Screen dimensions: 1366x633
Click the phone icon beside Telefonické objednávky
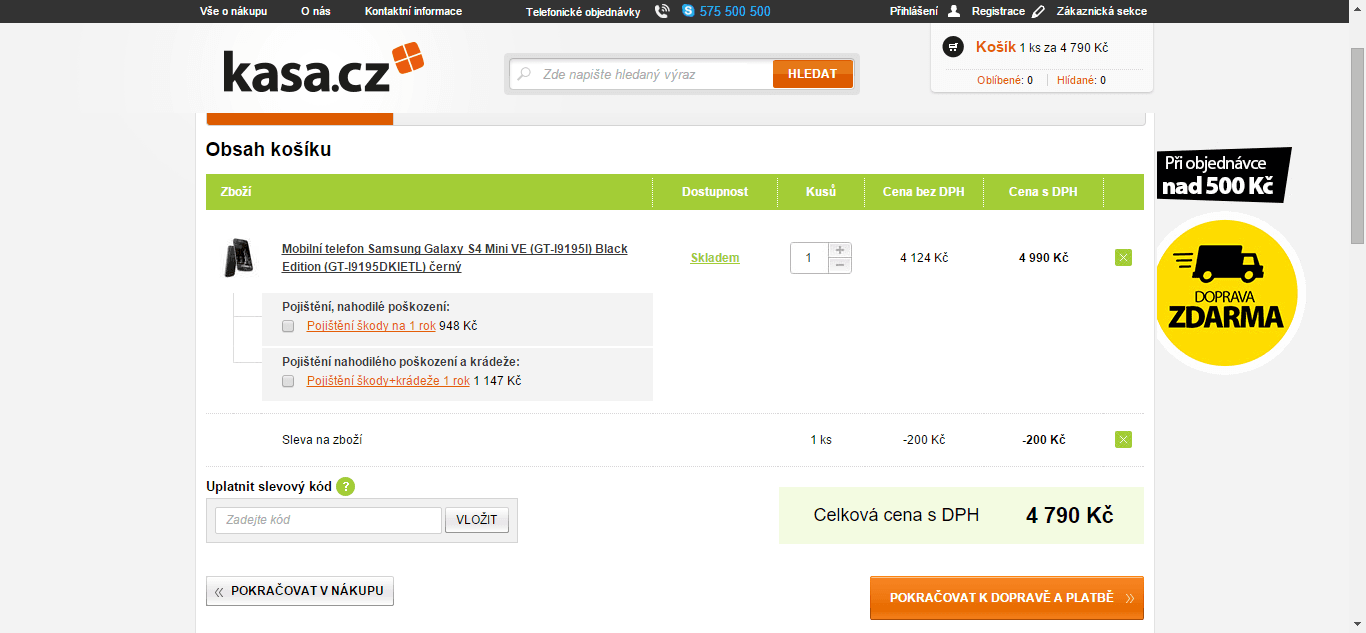662,11
